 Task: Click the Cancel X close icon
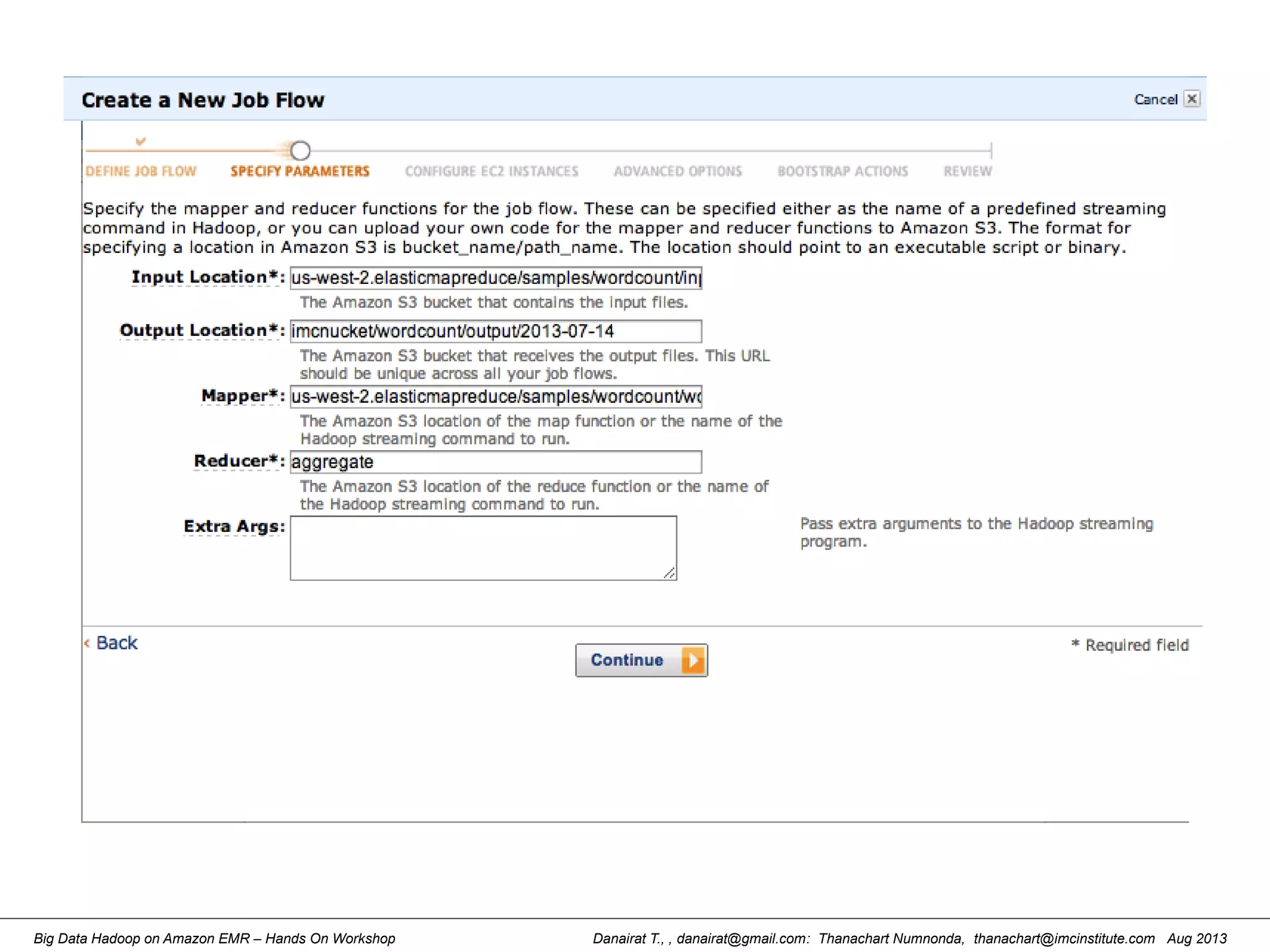pyautogui.click(x=1192, y=99)
